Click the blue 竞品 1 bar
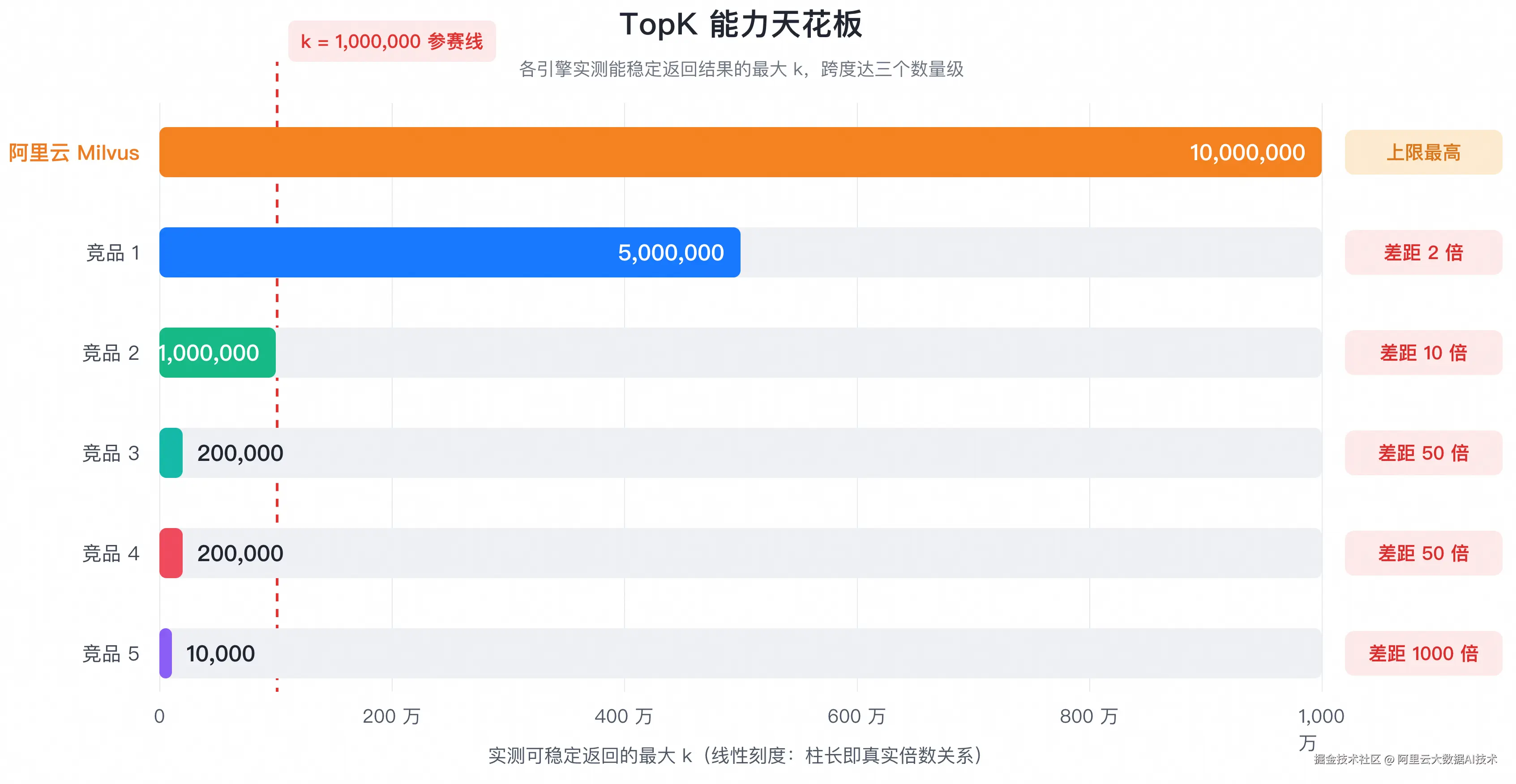Viewport: 1516px width, 784px height. [450, 252]
